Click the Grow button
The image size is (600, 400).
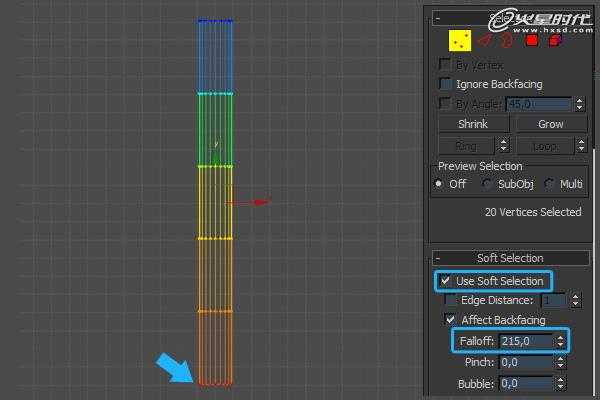[x=551, y=124]
